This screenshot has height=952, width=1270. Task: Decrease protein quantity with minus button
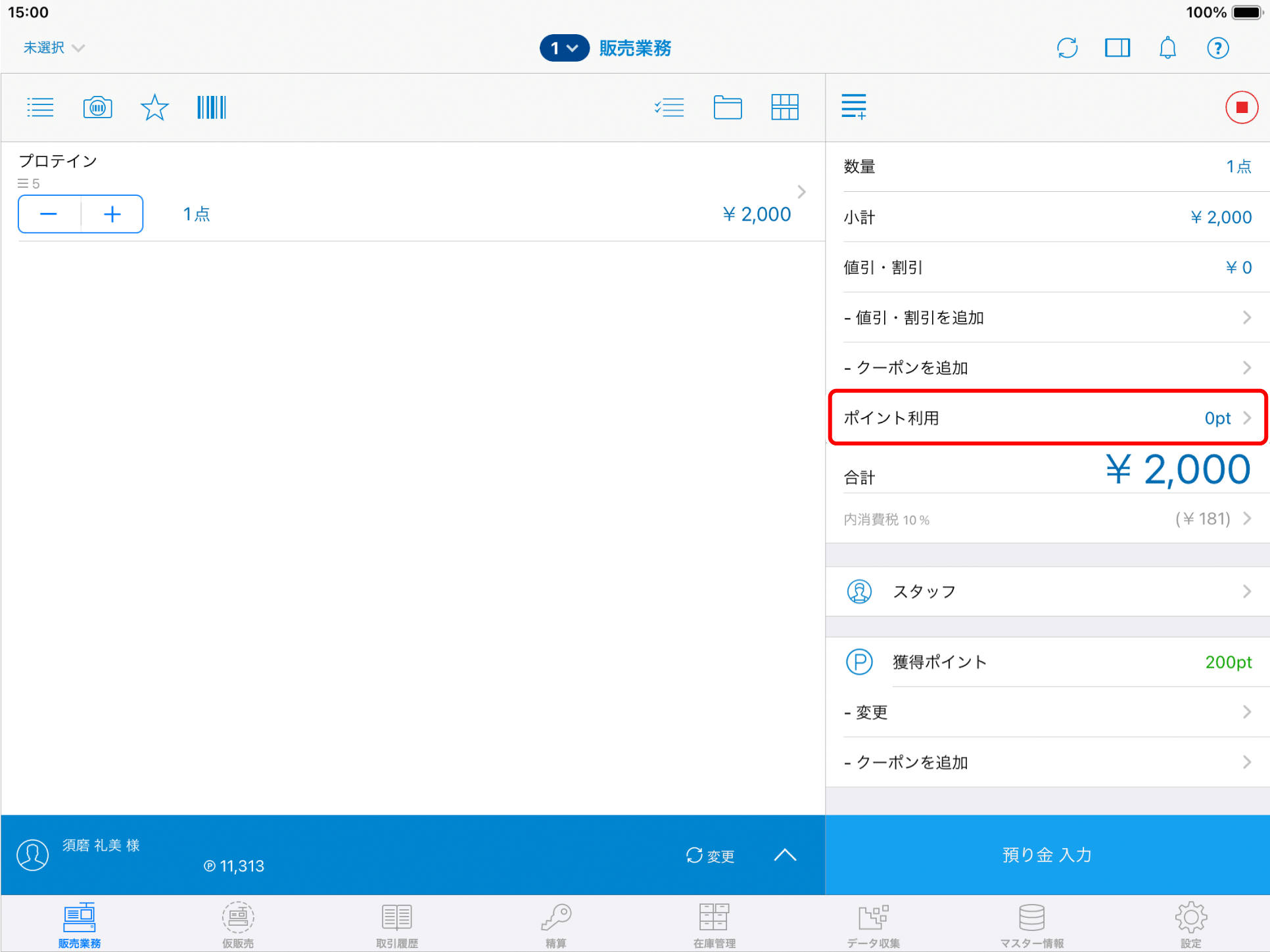click(49, 214)
